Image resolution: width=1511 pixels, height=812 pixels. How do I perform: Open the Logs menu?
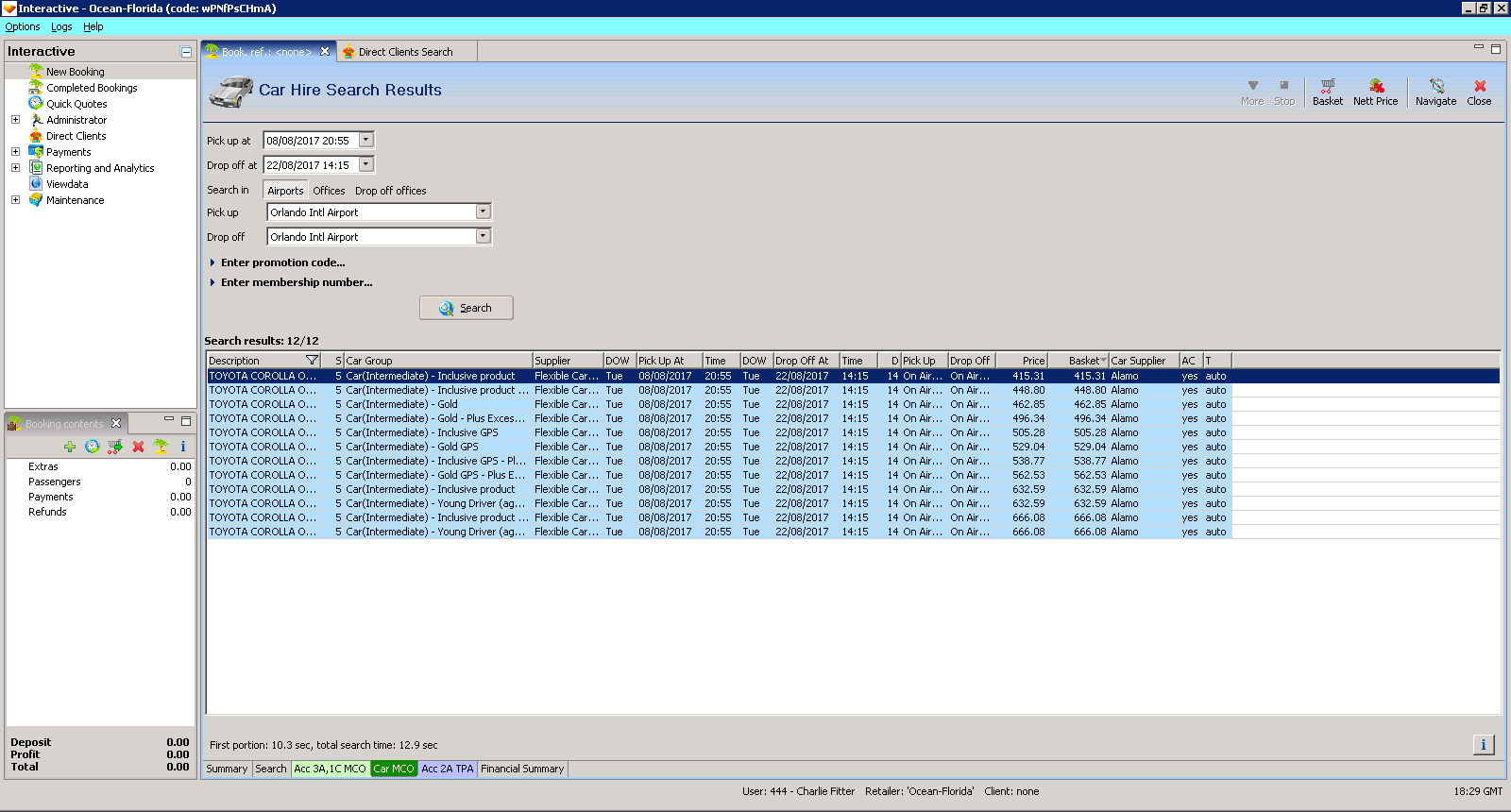[61, 26]
